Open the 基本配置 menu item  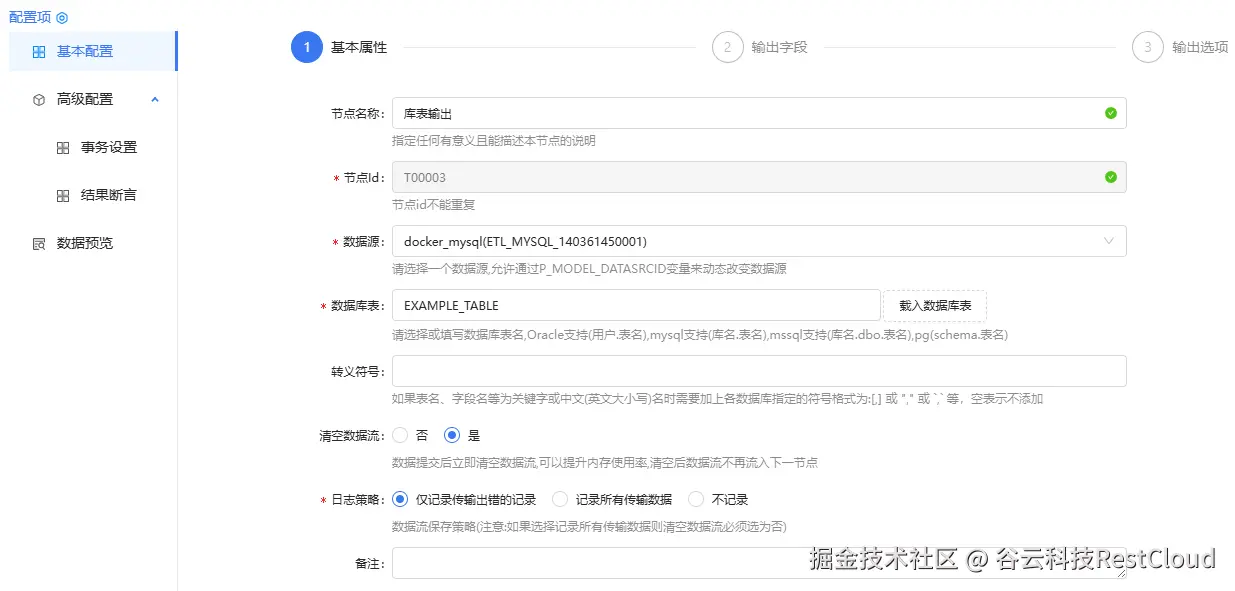click(93, 51)
